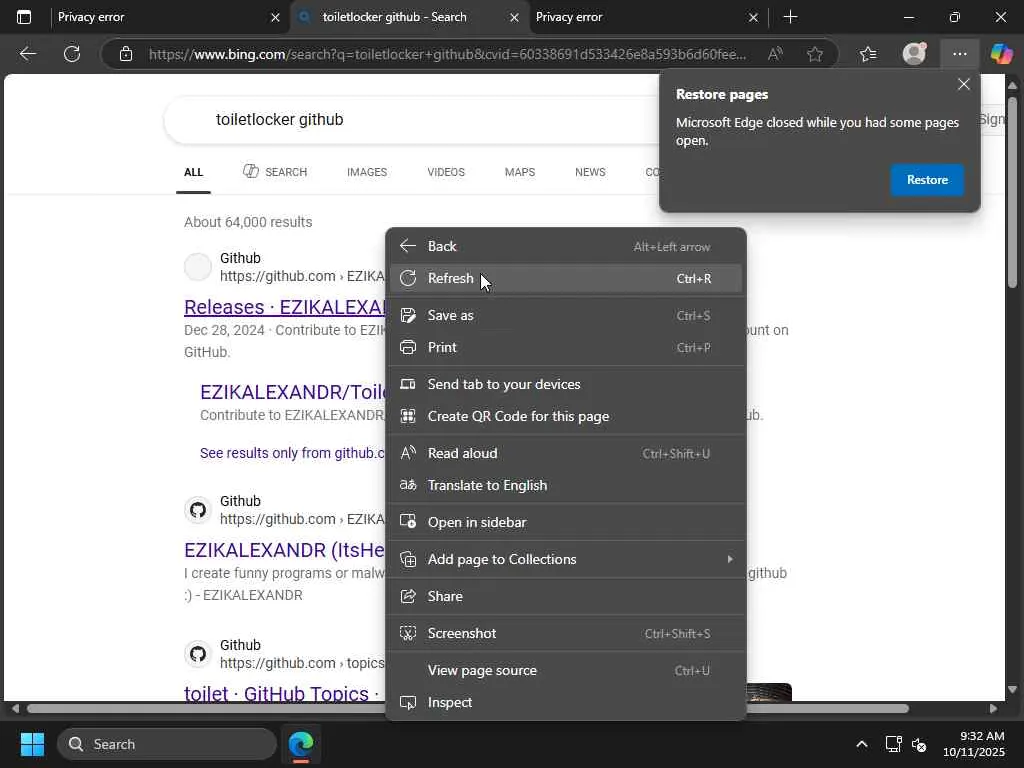The image size is (1024, 768).
Task: Click the GitHub favicon beside the topics result
Action: tap(198, 654)
